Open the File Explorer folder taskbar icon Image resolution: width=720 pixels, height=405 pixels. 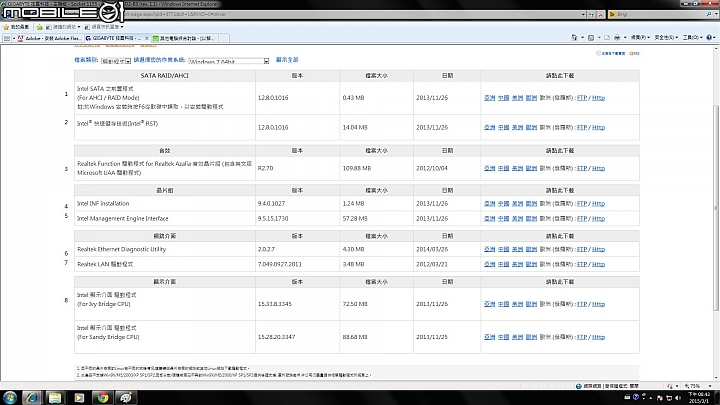click(55, 397)
